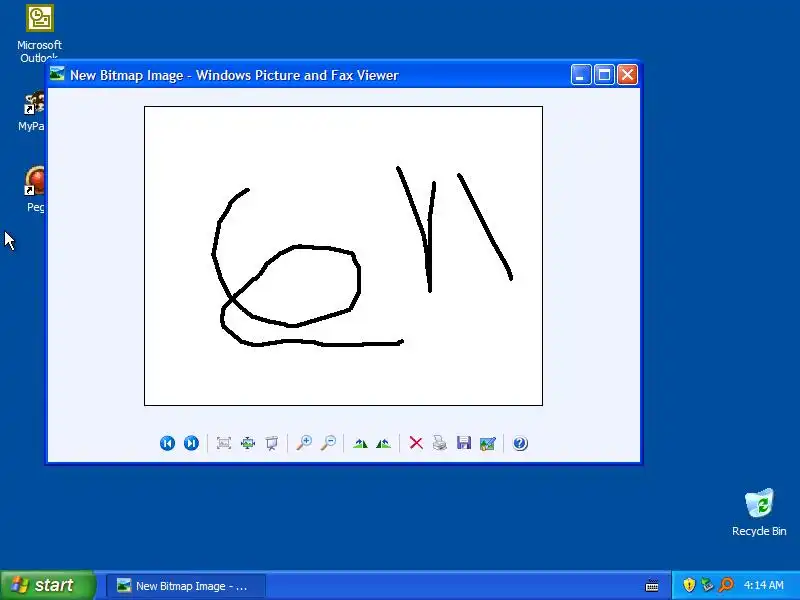
Task: Go to the Previous Image
Action: coord(167,443)
